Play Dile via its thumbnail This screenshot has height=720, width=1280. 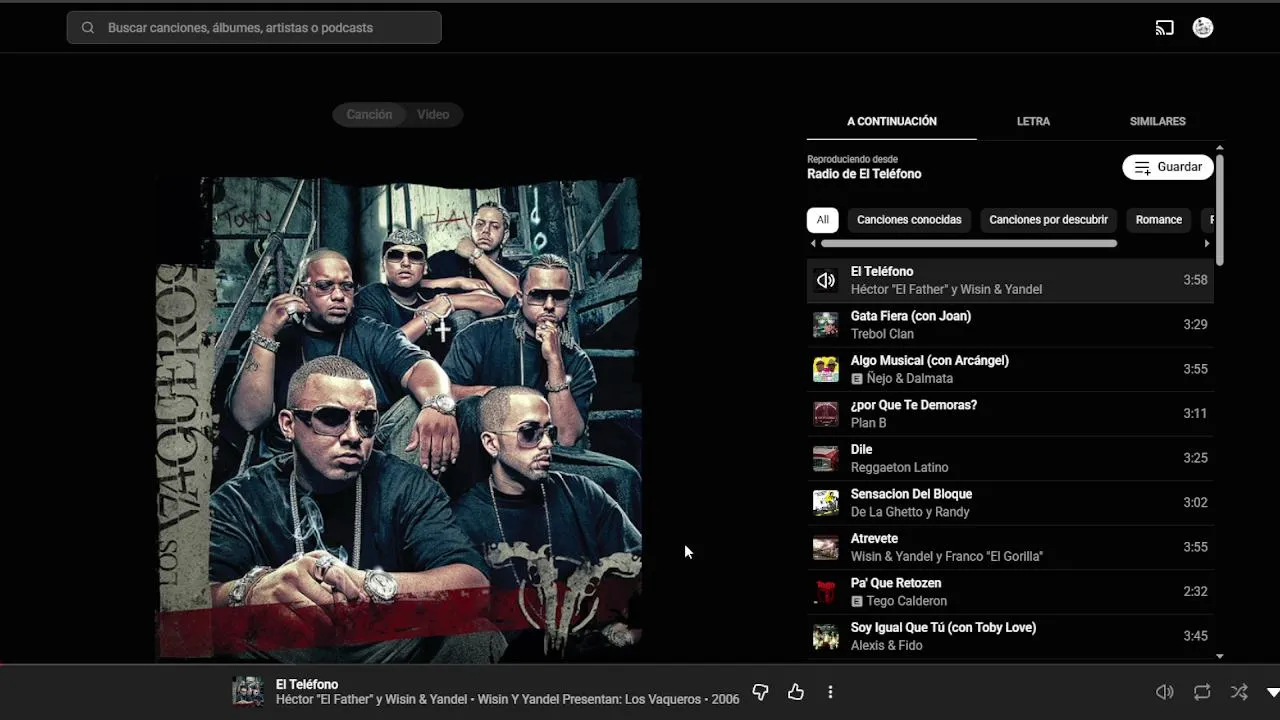826,459
